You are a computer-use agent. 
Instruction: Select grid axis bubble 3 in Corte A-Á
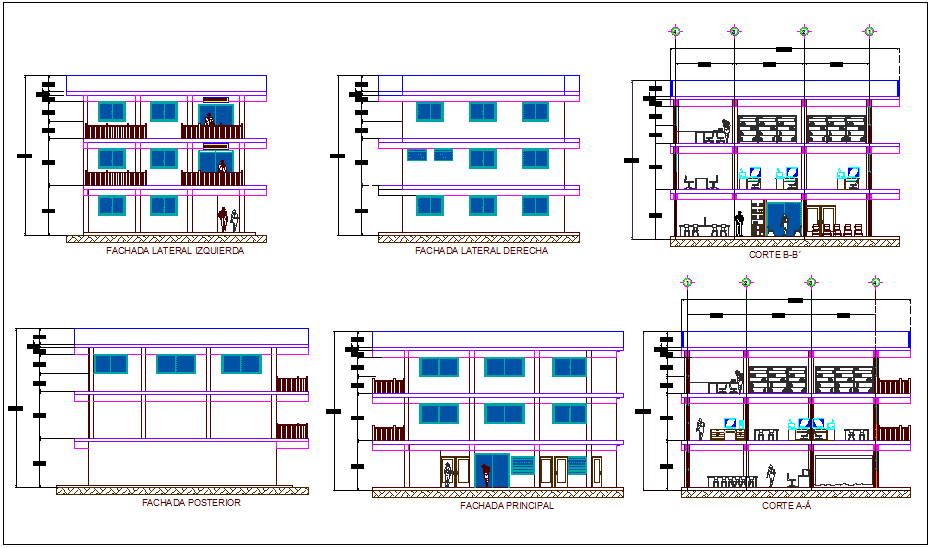[x=811, y=282]
